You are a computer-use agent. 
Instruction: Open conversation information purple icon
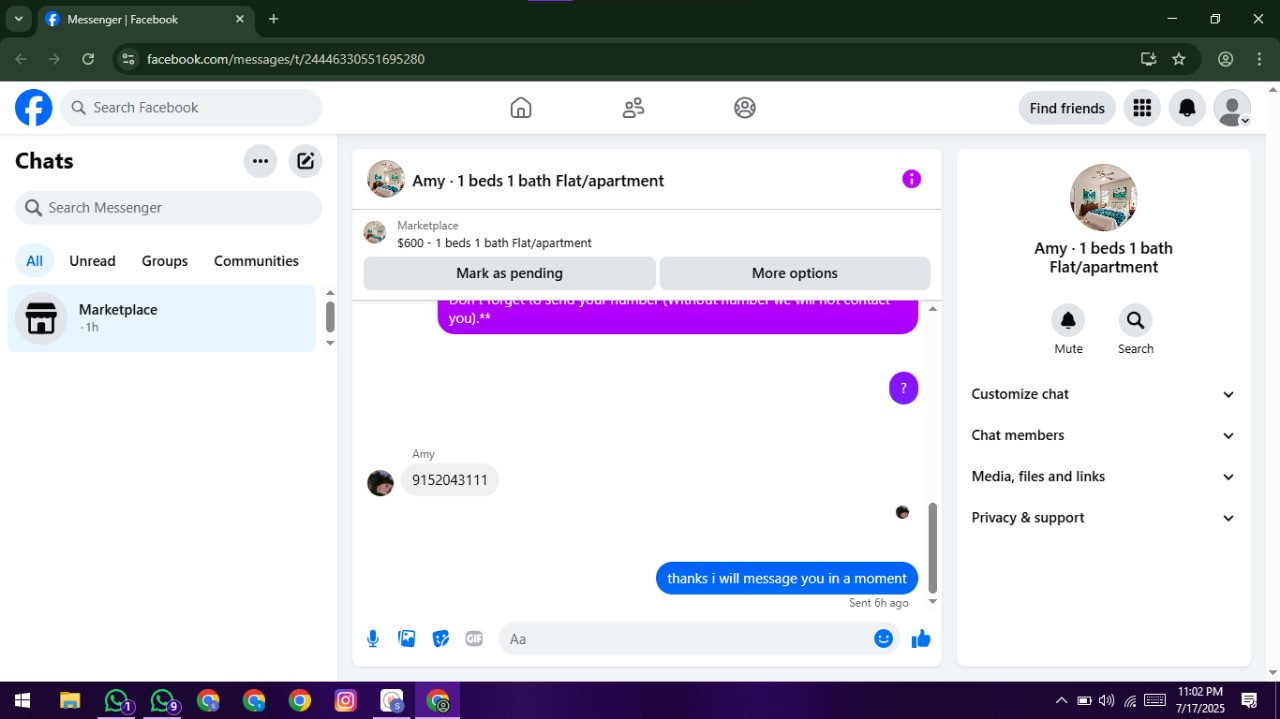911,179
